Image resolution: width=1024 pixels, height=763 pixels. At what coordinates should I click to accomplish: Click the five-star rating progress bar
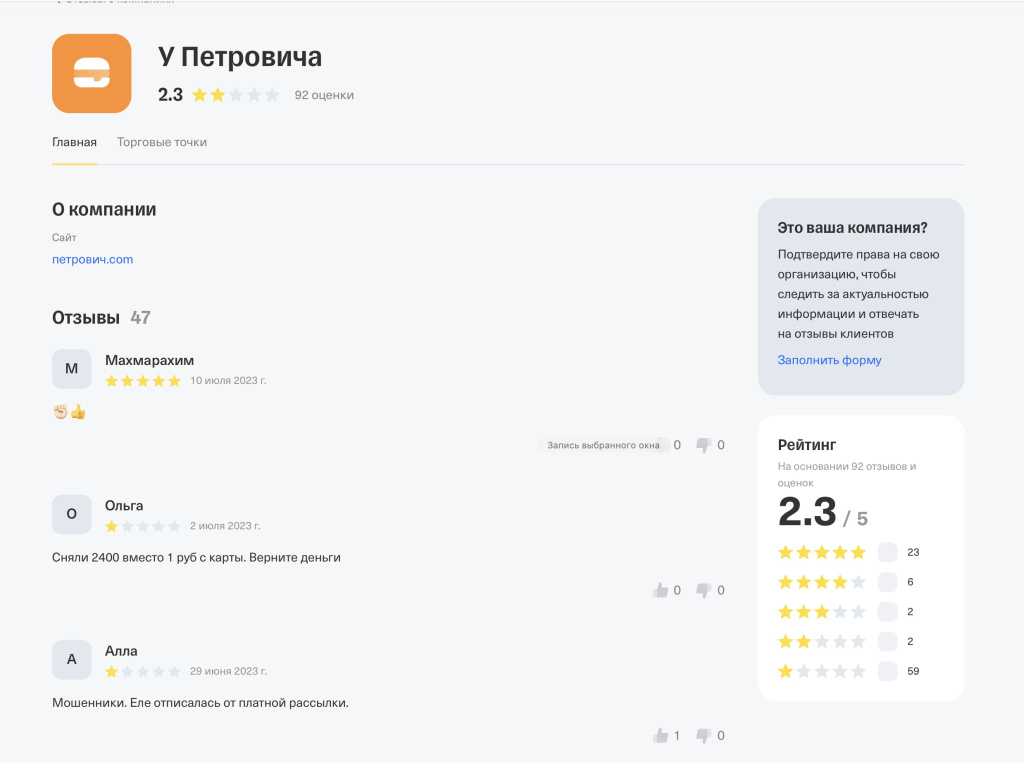click(x=886, y=552)
